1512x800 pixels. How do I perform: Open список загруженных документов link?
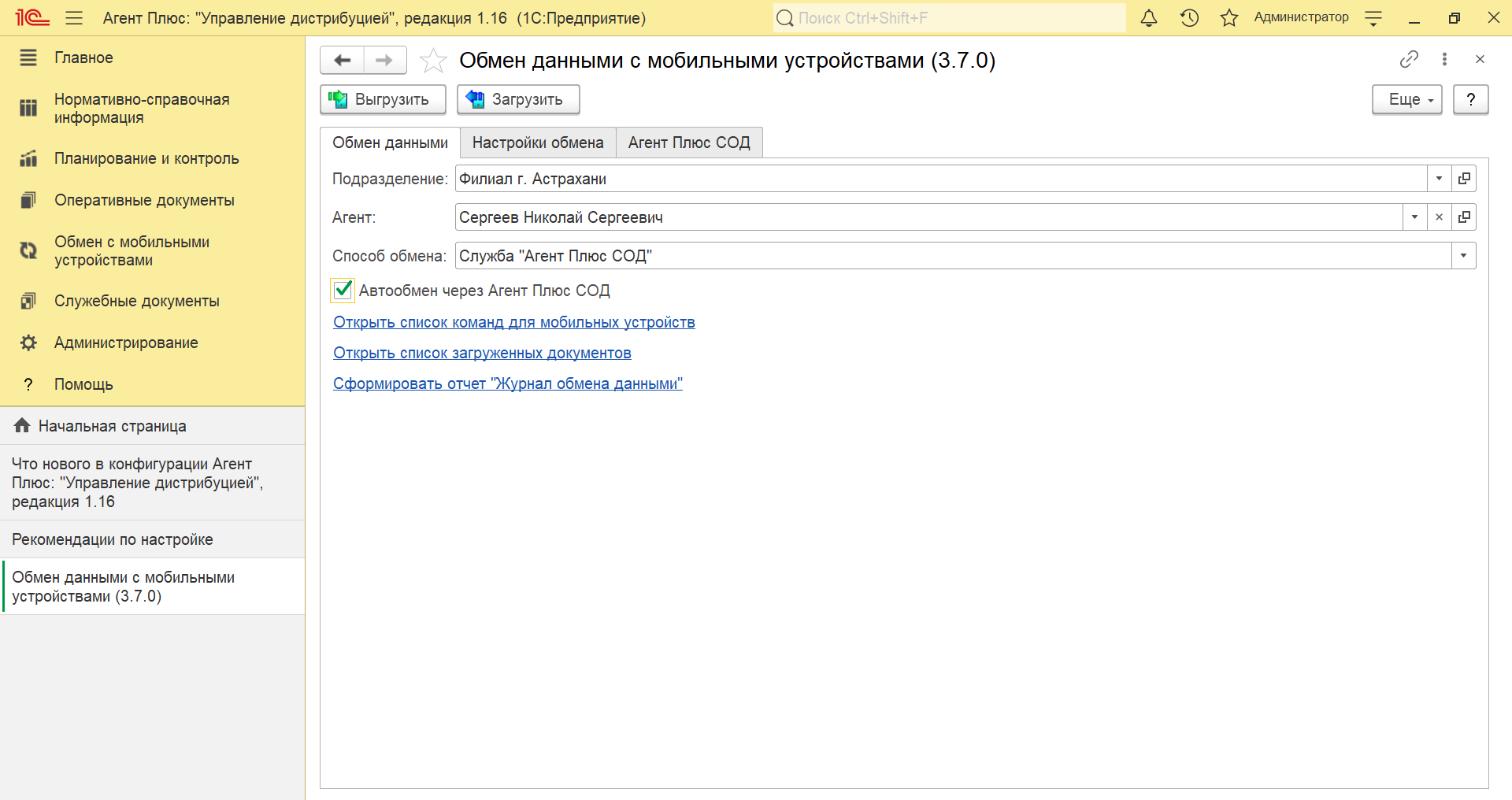[x=482, y=353]
